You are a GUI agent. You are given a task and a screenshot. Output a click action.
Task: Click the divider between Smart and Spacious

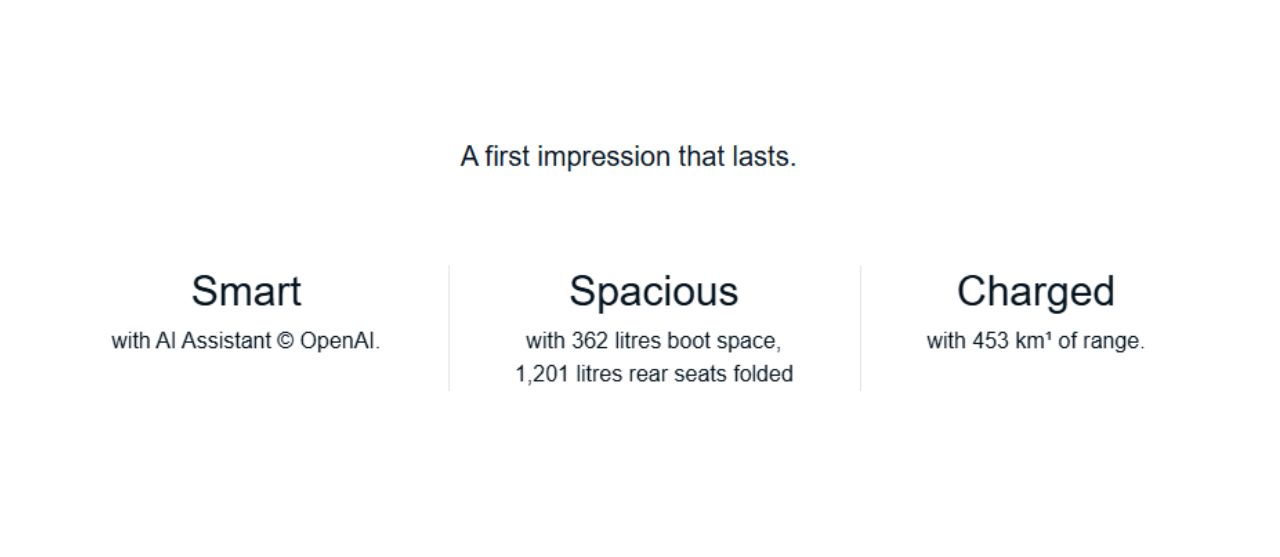coord(449,328)
